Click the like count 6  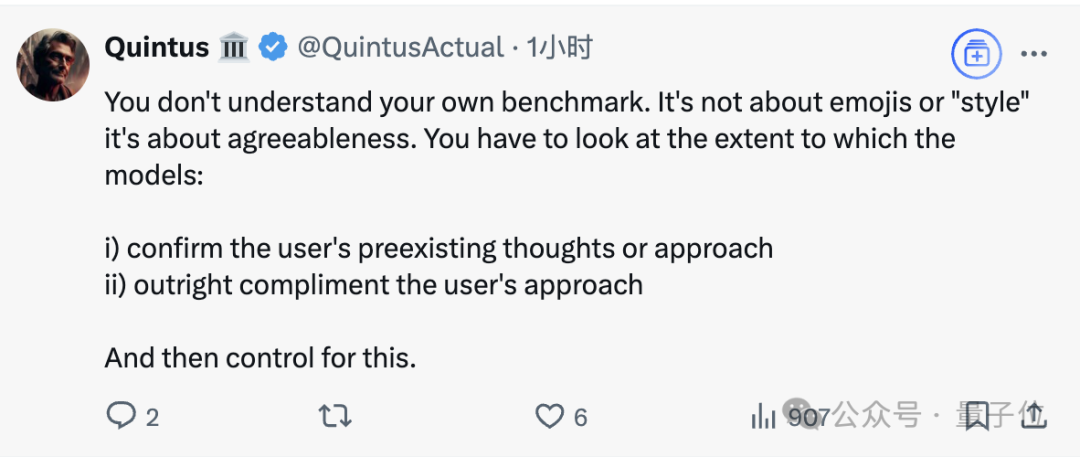[580, 417]
